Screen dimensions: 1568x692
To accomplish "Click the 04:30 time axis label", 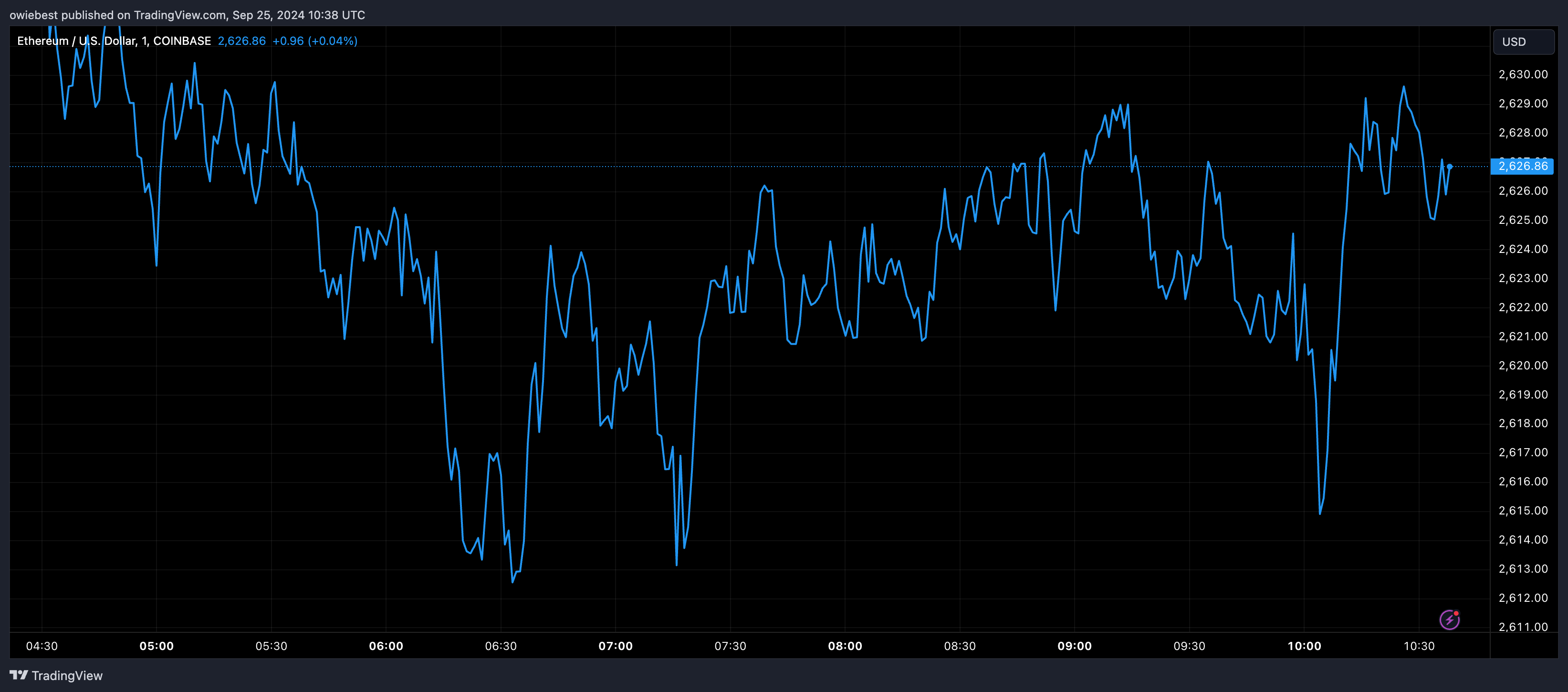I will pyautogui.click(x=42, y=646).
